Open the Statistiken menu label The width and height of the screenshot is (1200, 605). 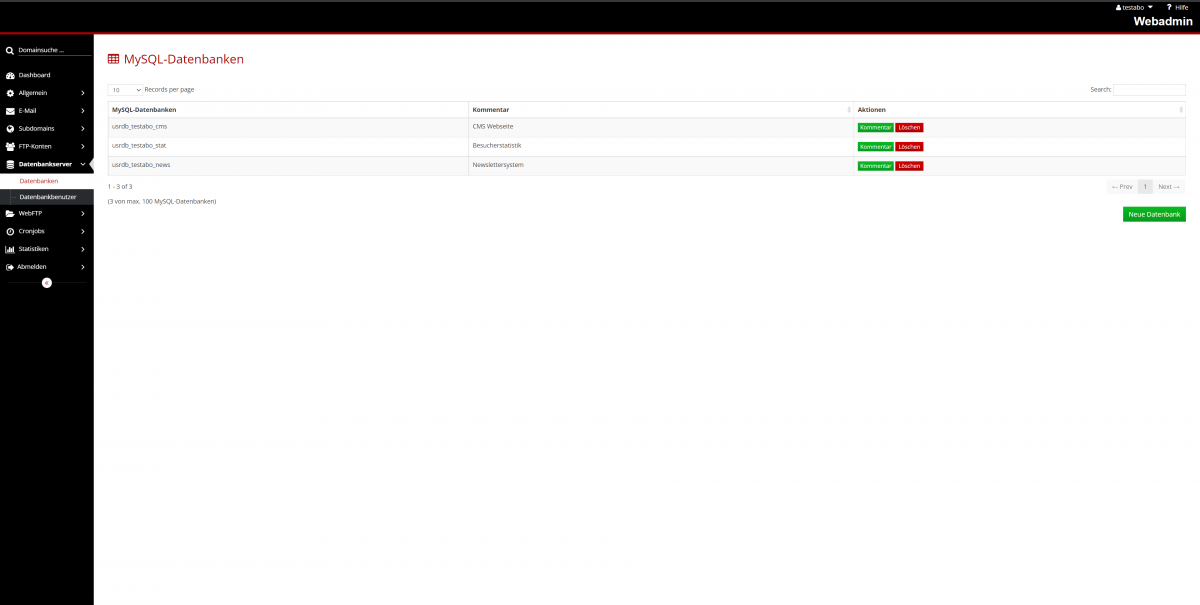point(34,249)
